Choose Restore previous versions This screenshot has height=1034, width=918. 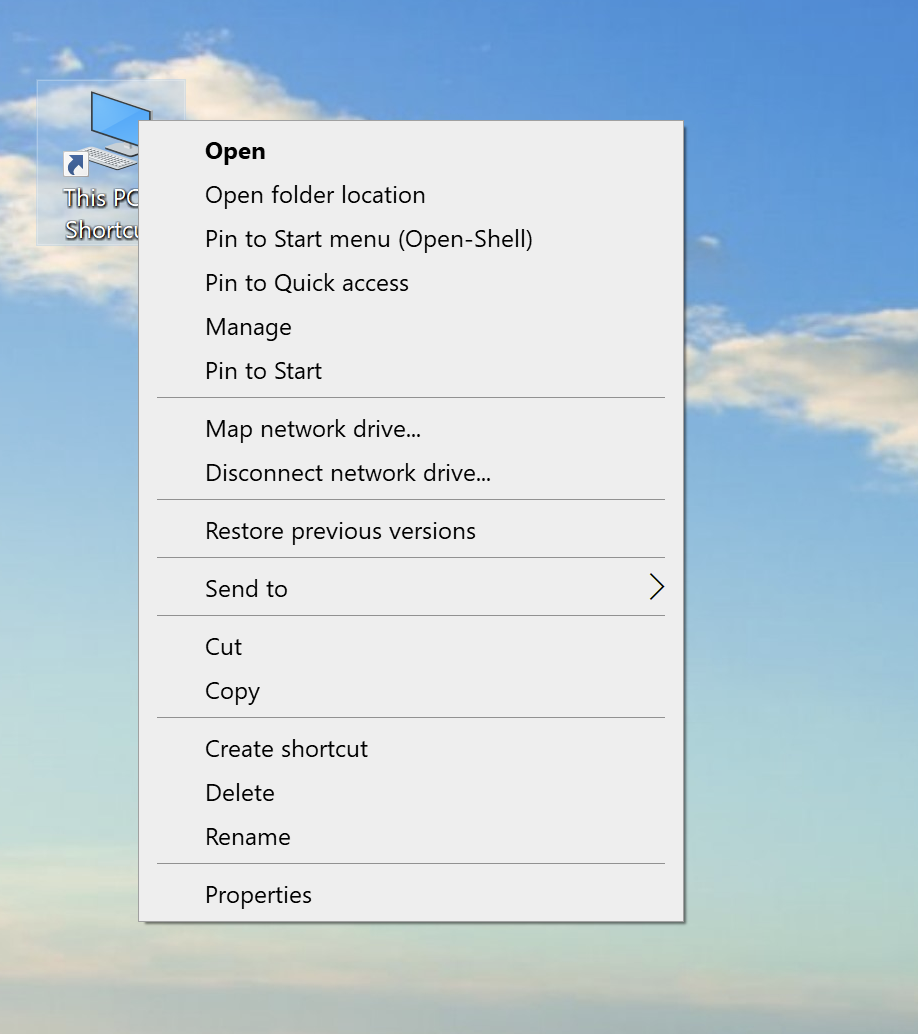click(340, 531)
